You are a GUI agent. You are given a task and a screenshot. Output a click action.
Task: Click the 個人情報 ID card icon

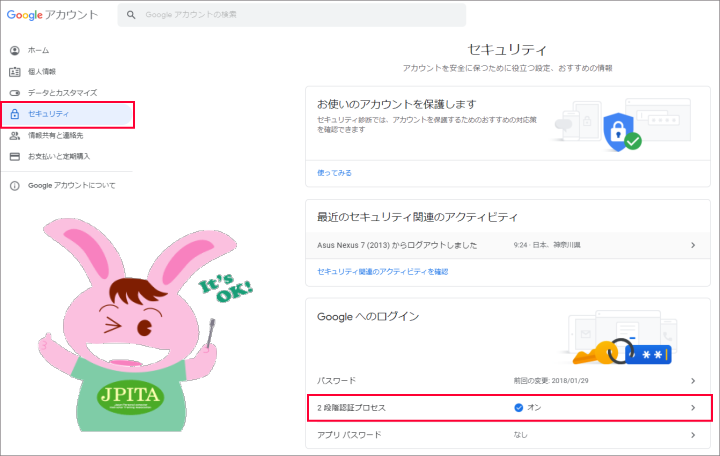tap(15, 71)
